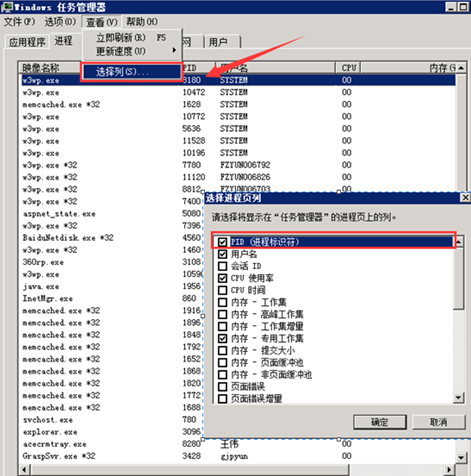The height and width of the screenshot is (476, 471).
Task: Click the Task Manager title bar icon
Action: tap(6, 7)
